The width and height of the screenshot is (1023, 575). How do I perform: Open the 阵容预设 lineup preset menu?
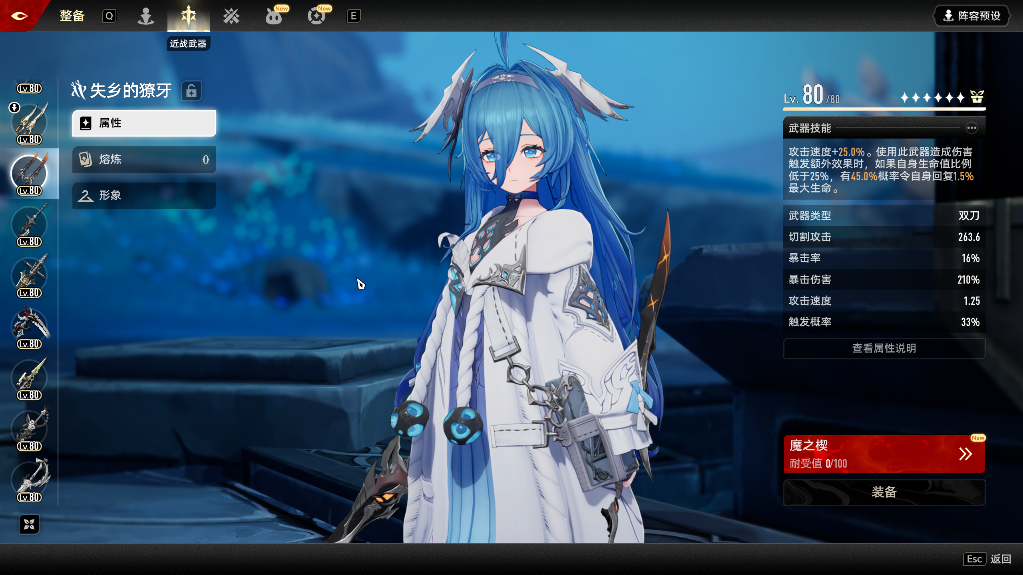click(x=971, y=16)
